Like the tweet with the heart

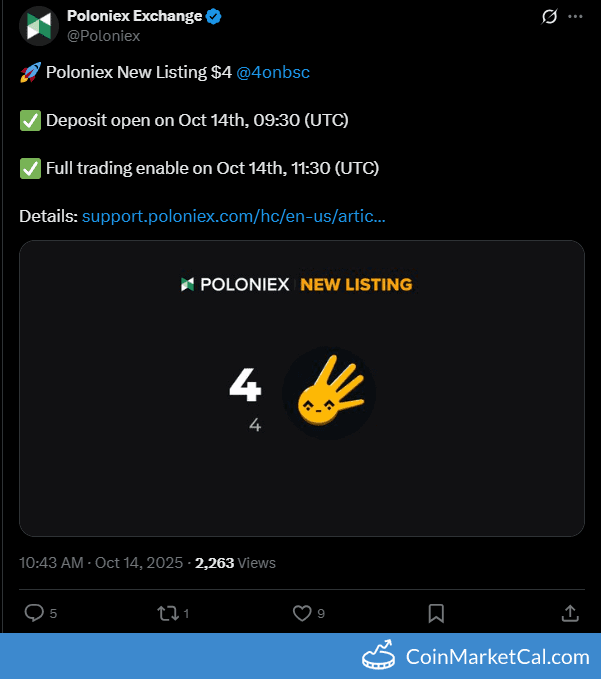(x=301, y=612)
